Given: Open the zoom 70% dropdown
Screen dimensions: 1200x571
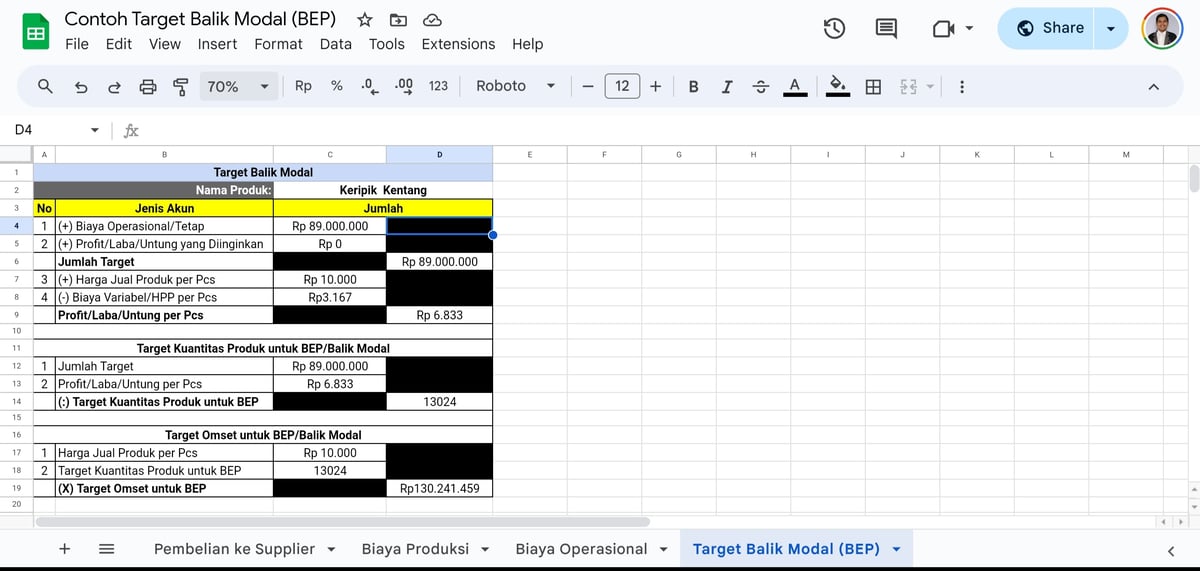Looking at the screenshot, I should click(x=237, y=87).
